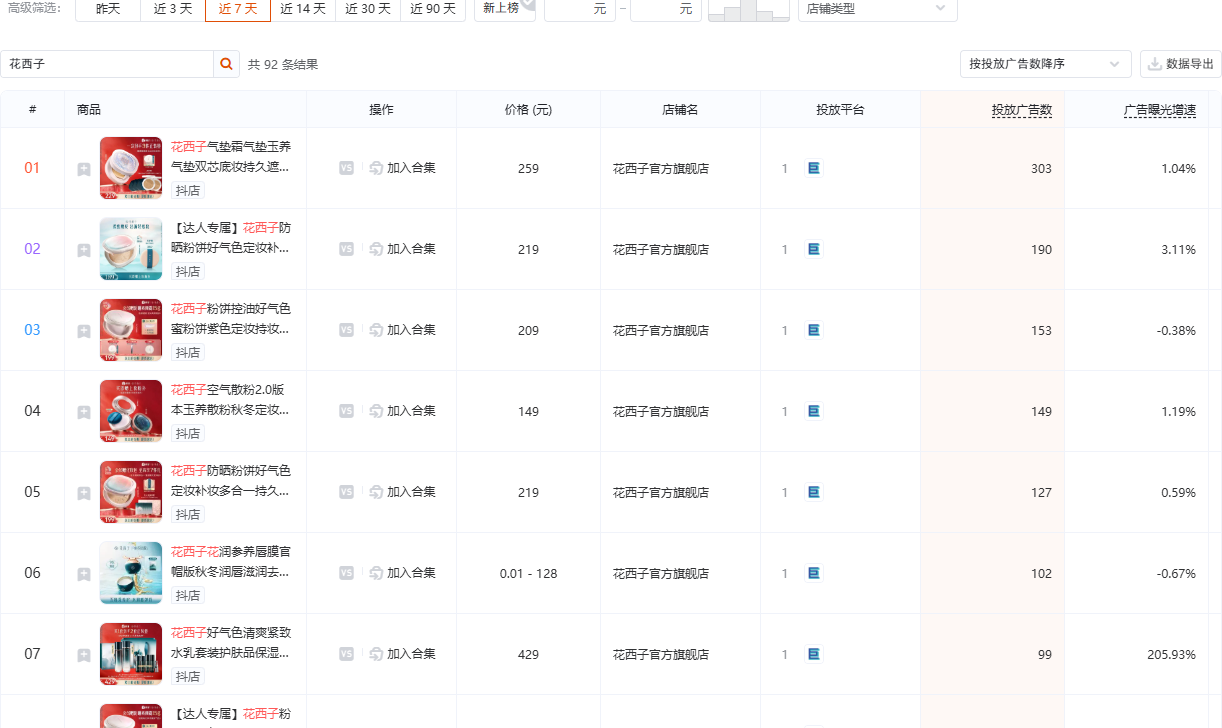Image resolution: width=1222 pixels, height=728 pixels.
Task: Toggle the 新上榜 filter checkbox
Action: (x=505, y=8)
